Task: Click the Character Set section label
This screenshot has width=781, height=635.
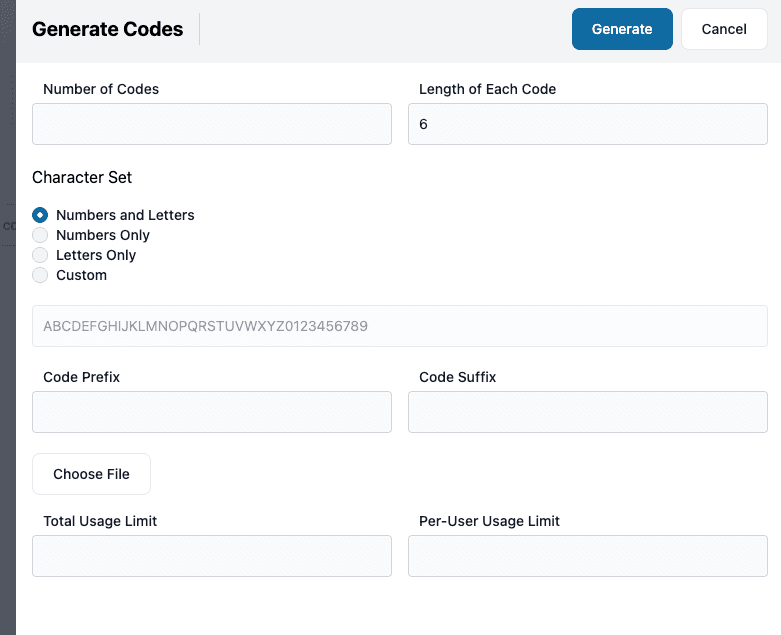Action: click(x=82, y=177)
